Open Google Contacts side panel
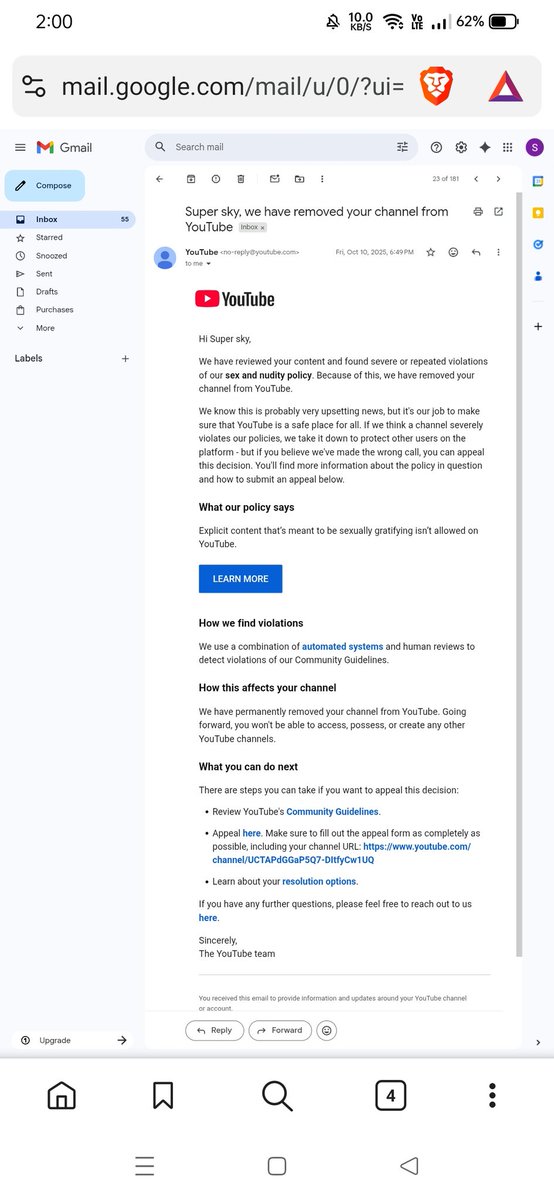Viewport: 554px width, 1200px height. click(538, 275)
